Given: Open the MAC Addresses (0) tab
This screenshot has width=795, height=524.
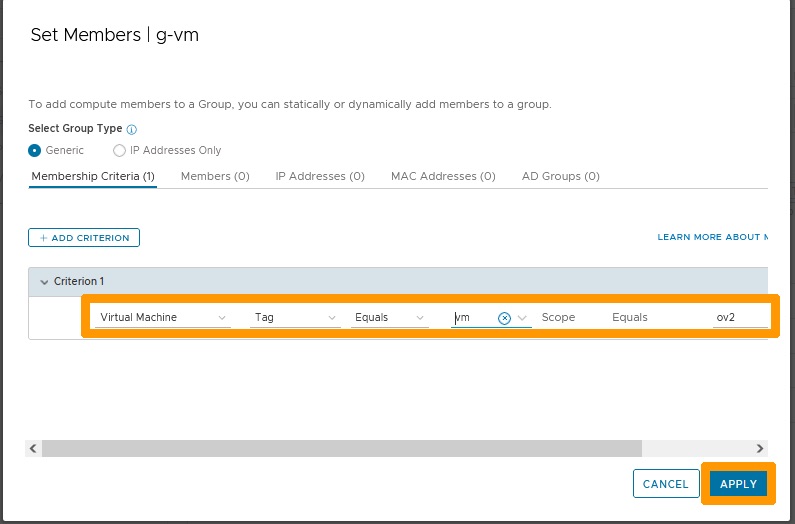Looking at the screenshot, I should [443, 176].
